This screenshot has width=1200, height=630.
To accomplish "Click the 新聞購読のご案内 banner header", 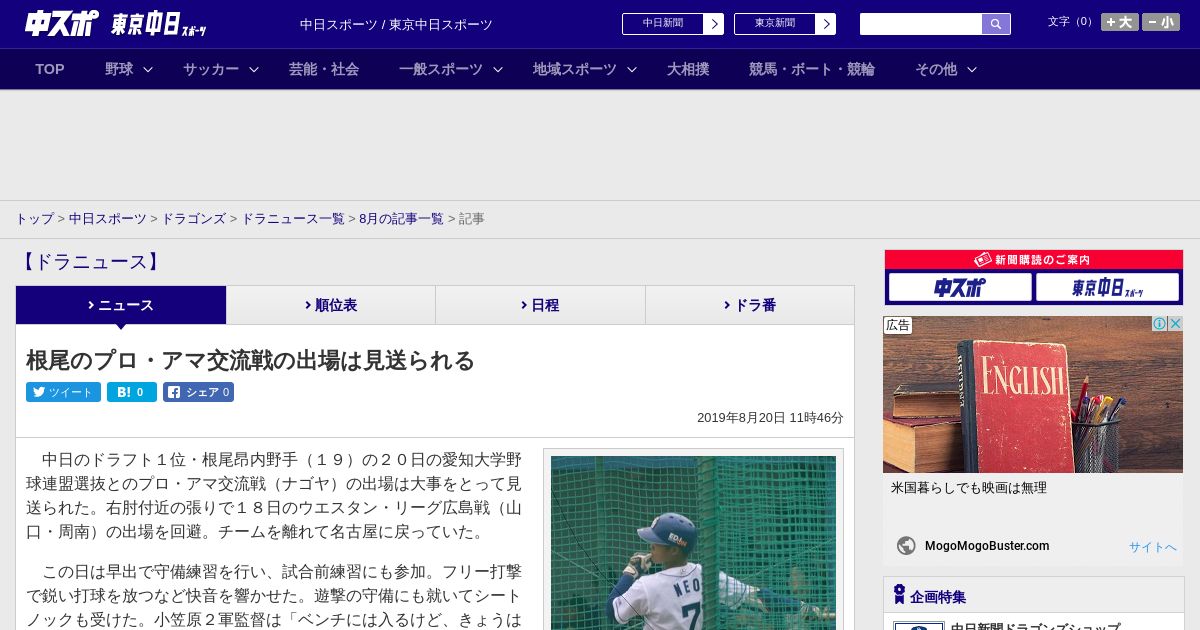I will [x=1034, y=260].
